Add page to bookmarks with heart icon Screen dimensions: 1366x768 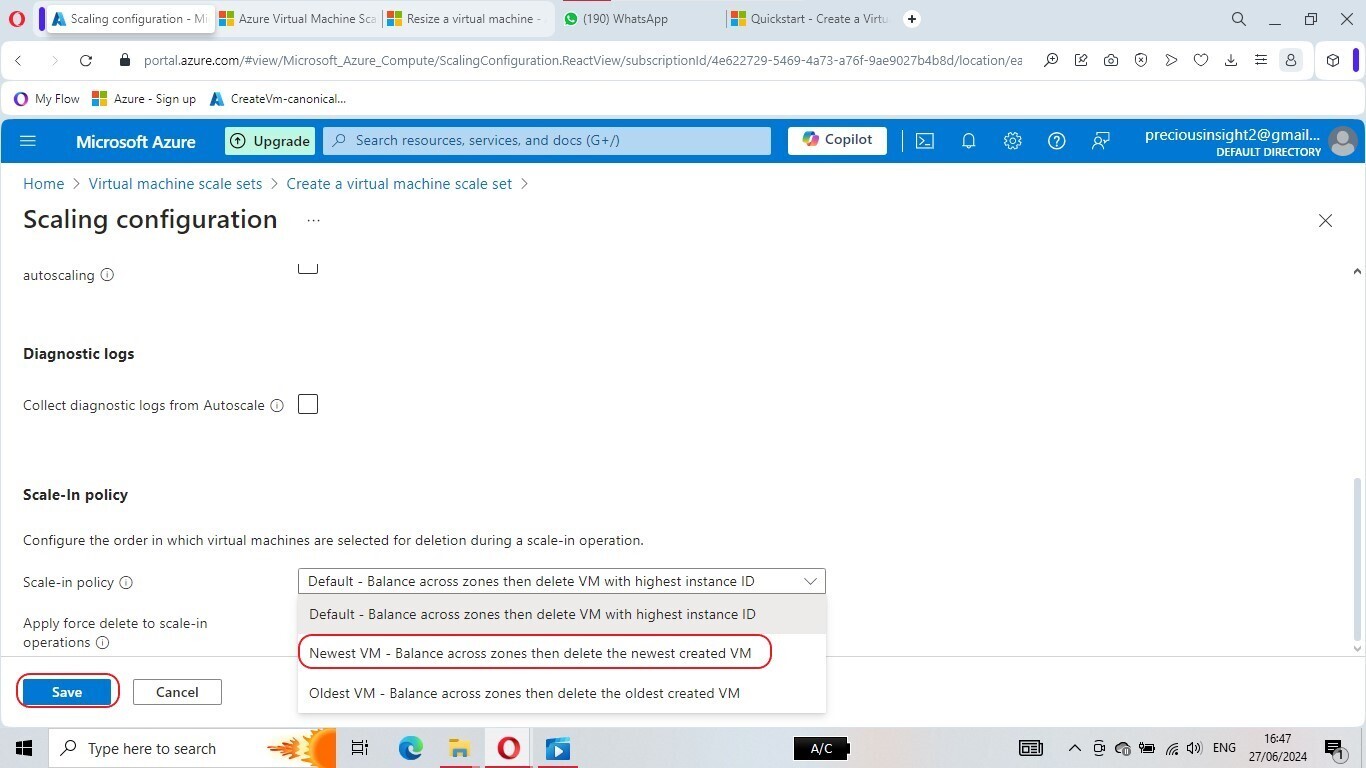[1201, 61]
